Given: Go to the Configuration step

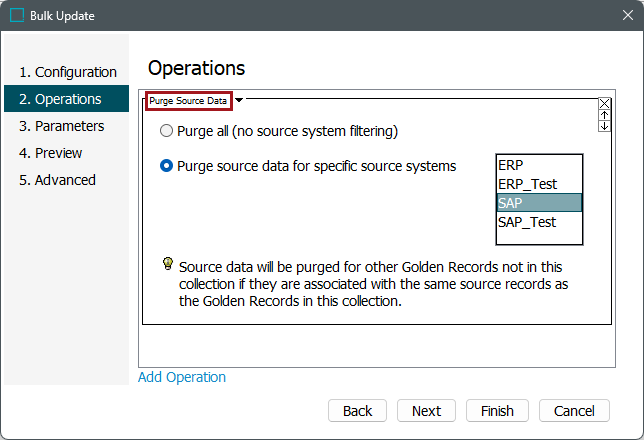Looking at the screenshot, I should pyautogui.click(x=68, y=72).
